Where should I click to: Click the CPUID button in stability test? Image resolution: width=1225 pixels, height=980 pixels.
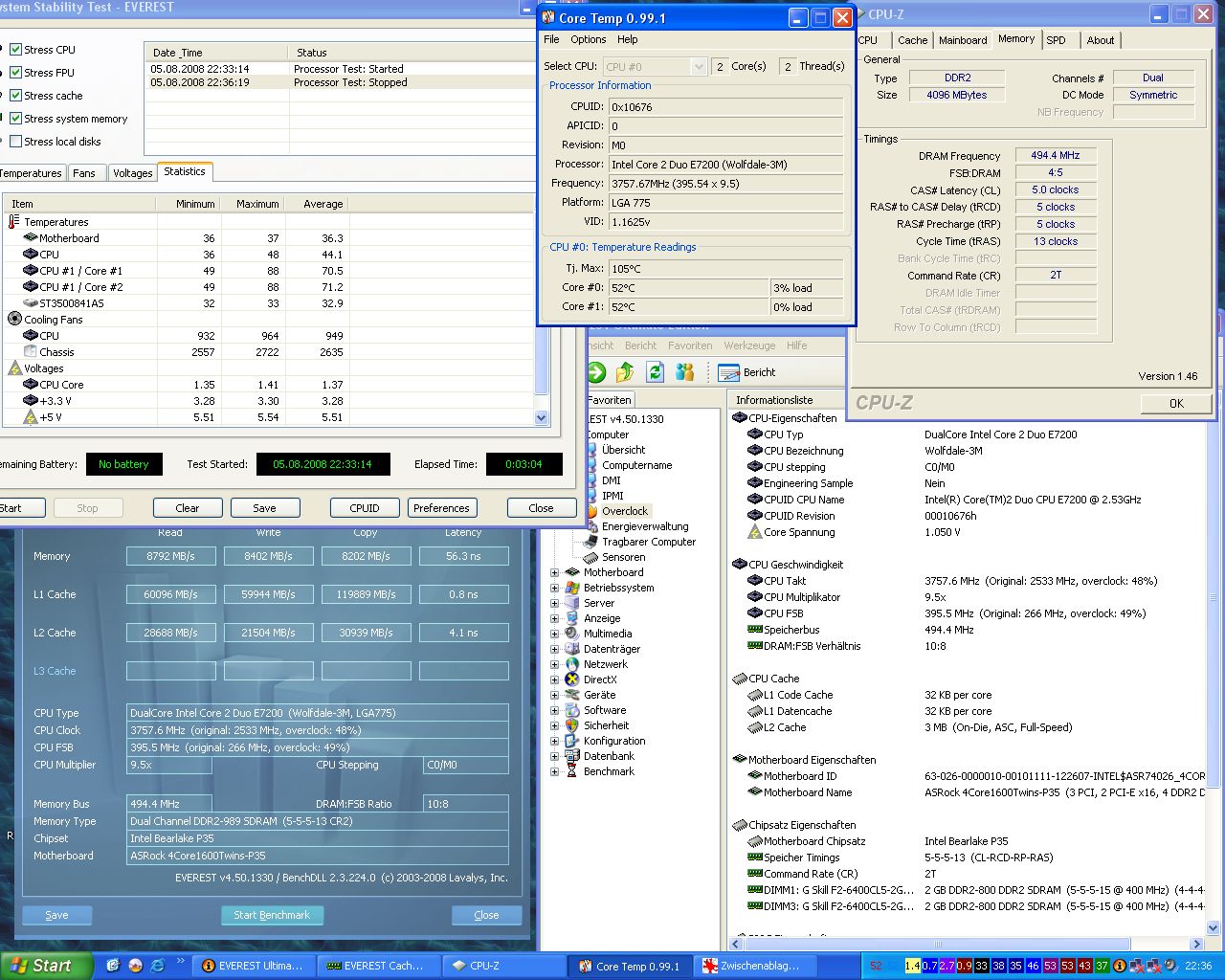click(x=364, y=508)
